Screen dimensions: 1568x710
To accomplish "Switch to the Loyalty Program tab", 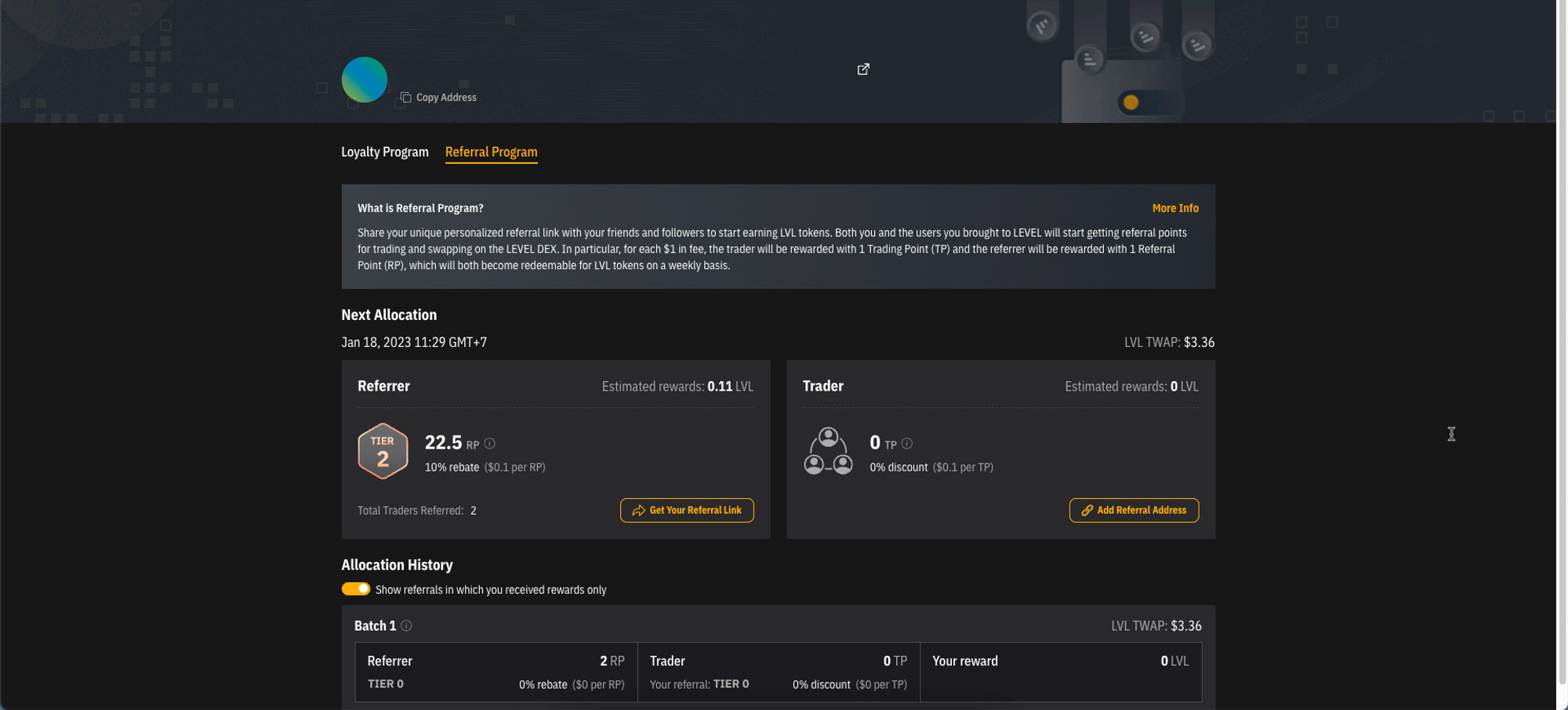I will [384, 152].
